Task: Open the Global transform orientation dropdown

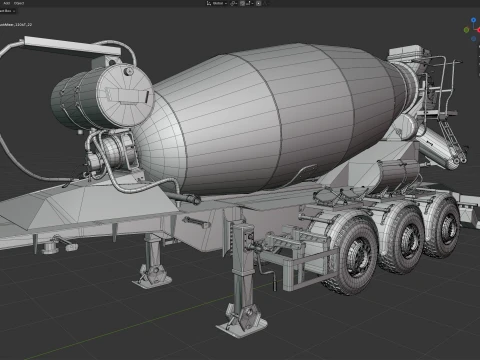Action: click(x=217, y=3)
